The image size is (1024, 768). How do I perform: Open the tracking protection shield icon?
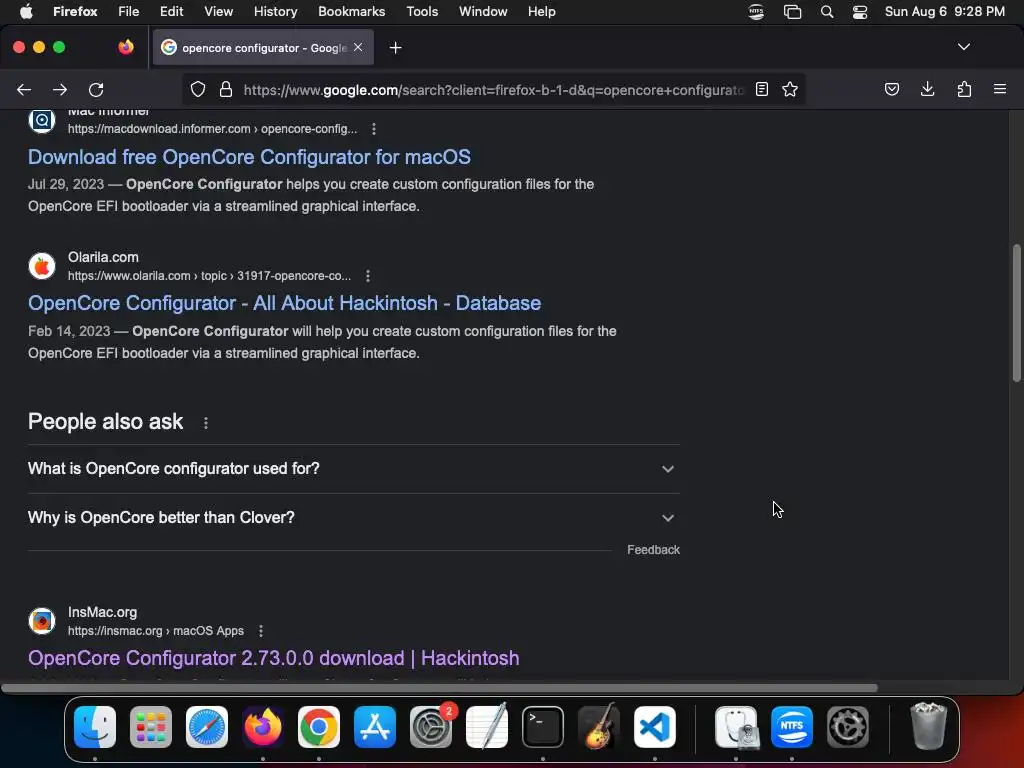coord(198,89)
